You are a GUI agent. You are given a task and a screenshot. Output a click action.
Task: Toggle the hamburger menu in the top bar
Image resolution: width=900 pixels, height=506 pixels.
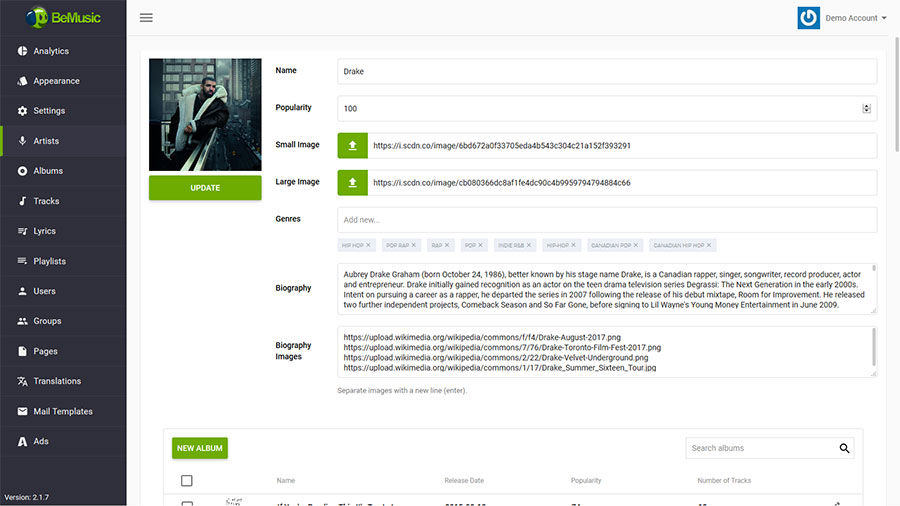tap(146, 18)
